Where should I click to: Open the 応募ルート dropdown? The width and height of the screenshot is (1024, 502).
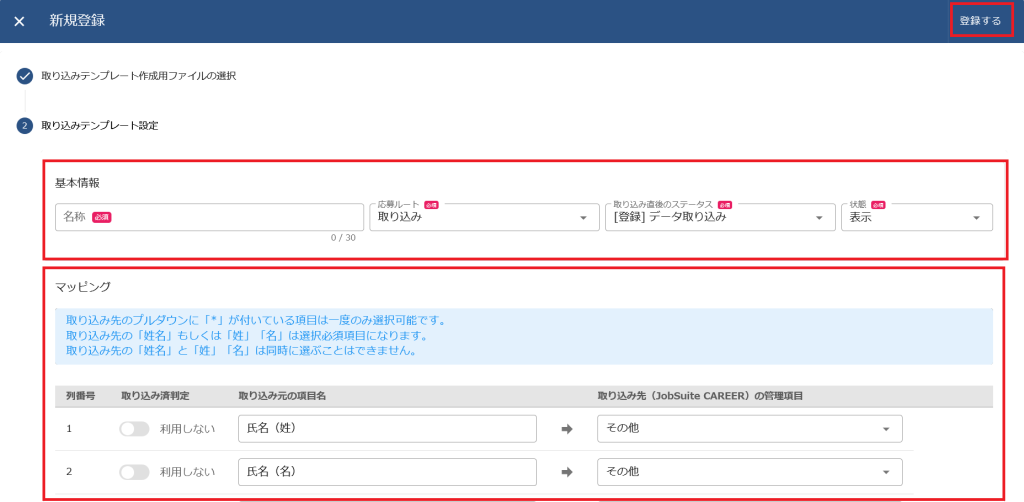(484, 217)
